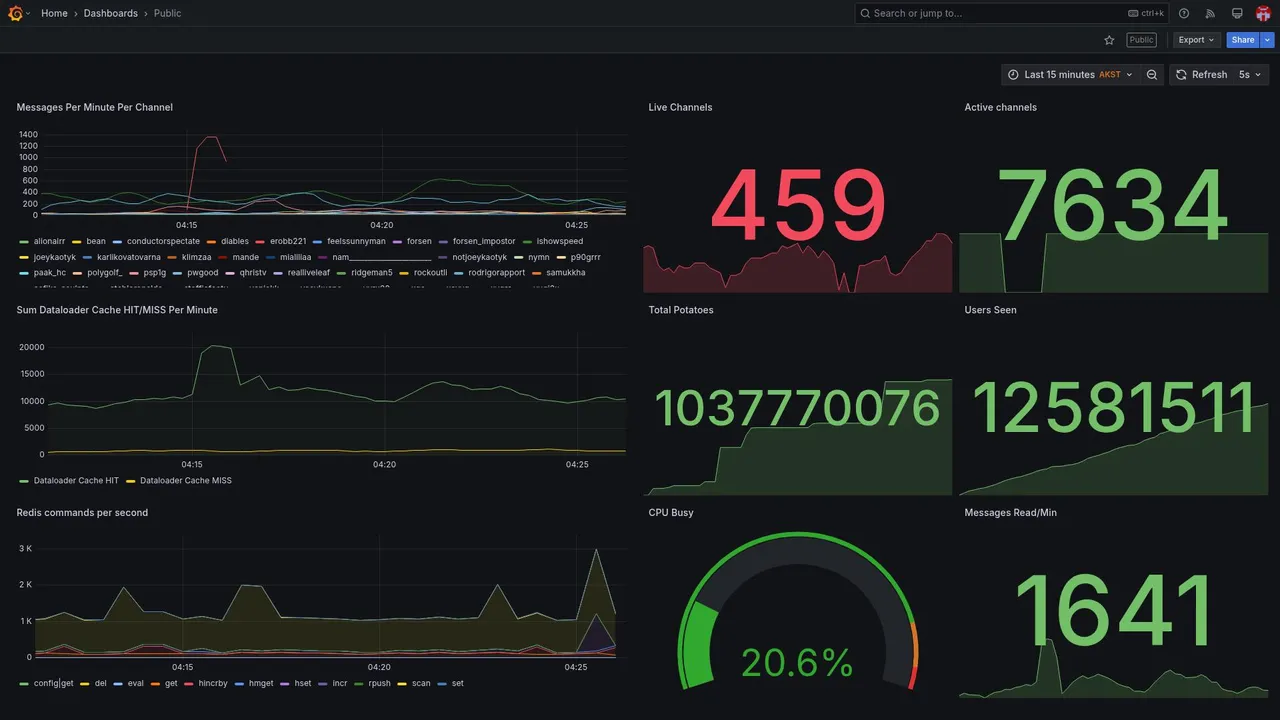Go to Home breadcrumb
This screenshot has height=720, width=1280.
[54, 13]
